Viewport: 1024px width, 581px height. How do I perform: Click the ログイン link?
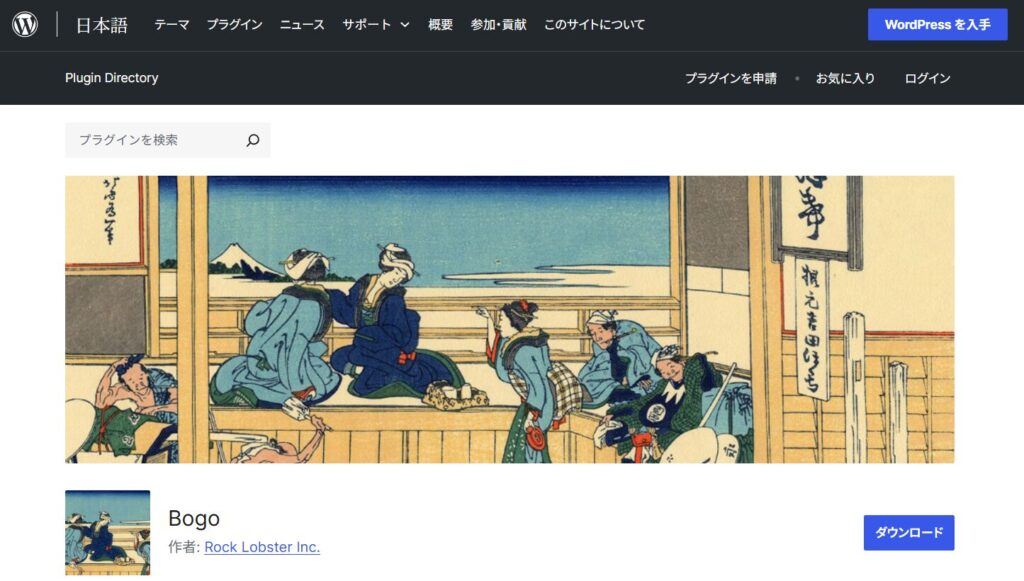[927, 78]
